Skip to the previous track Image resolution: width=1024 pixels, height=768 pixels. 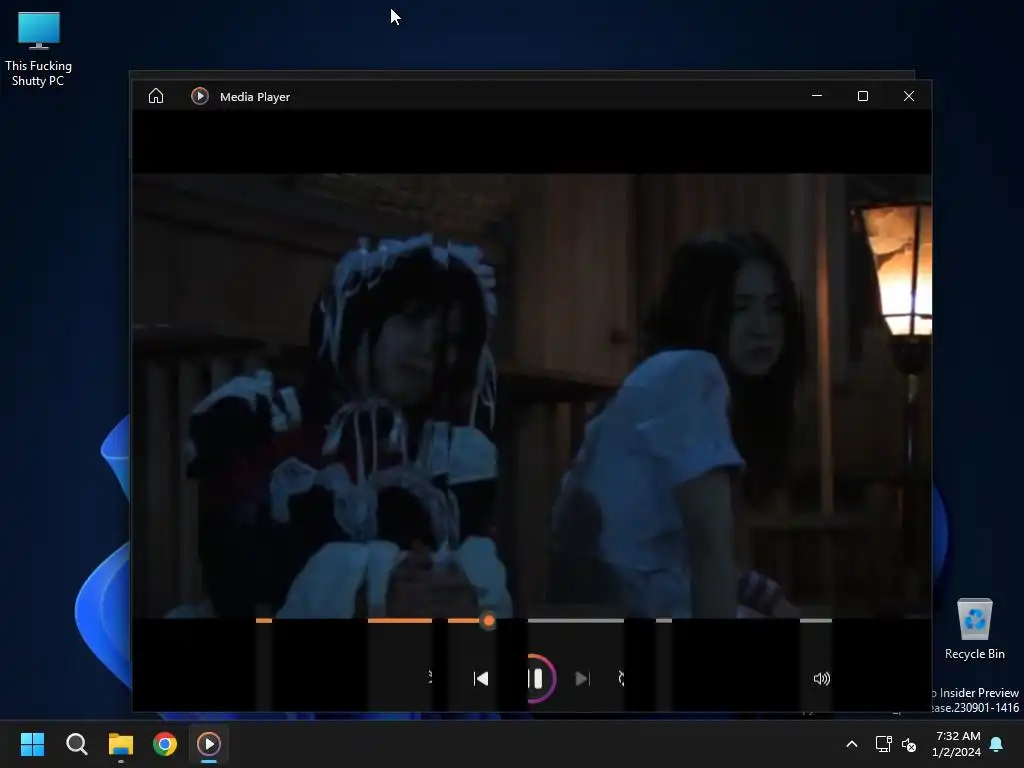pyautogui.click(x=481, y=679)
